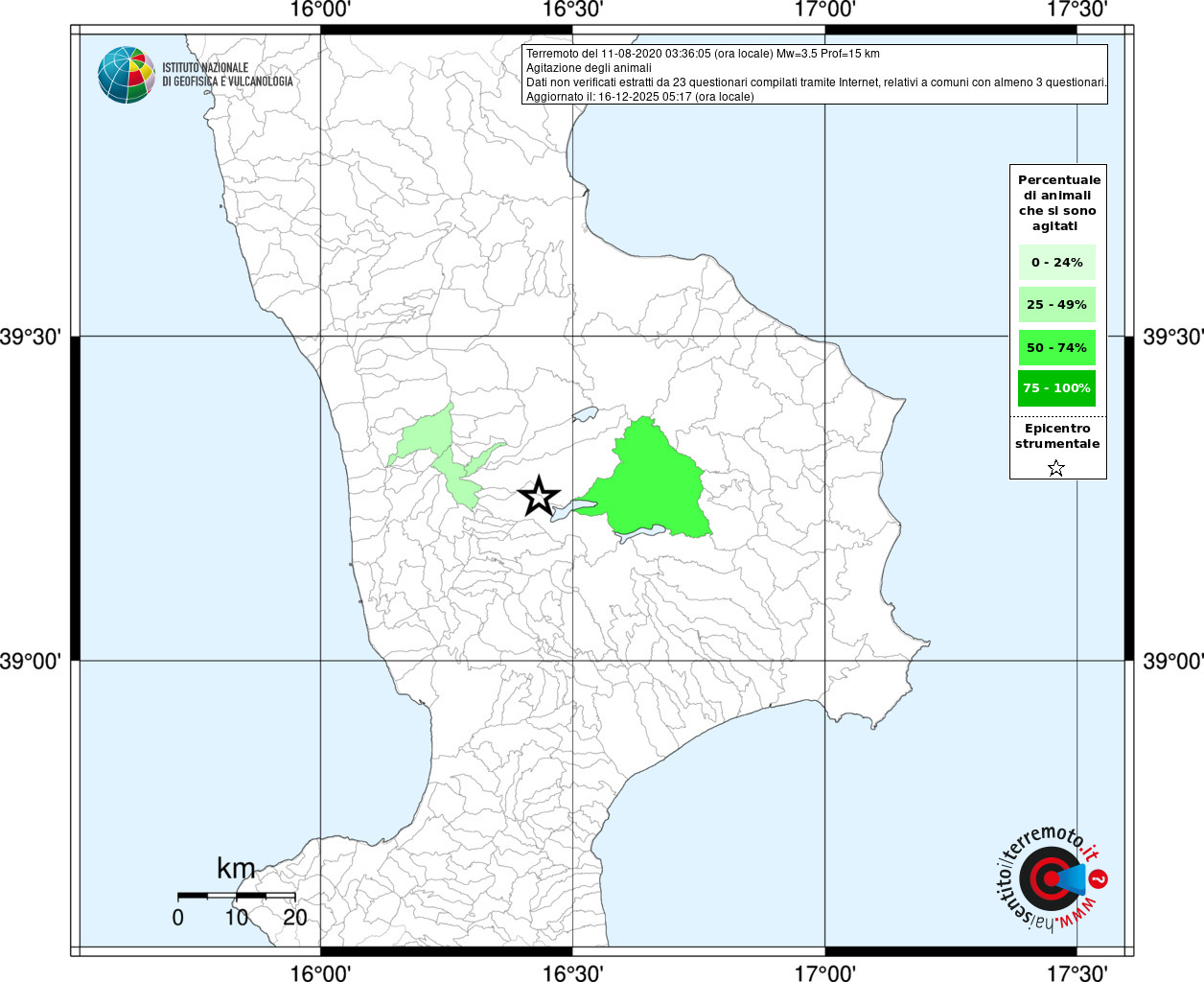Click the haisentitoilterremoto.it circular logo

point(1051,878)
